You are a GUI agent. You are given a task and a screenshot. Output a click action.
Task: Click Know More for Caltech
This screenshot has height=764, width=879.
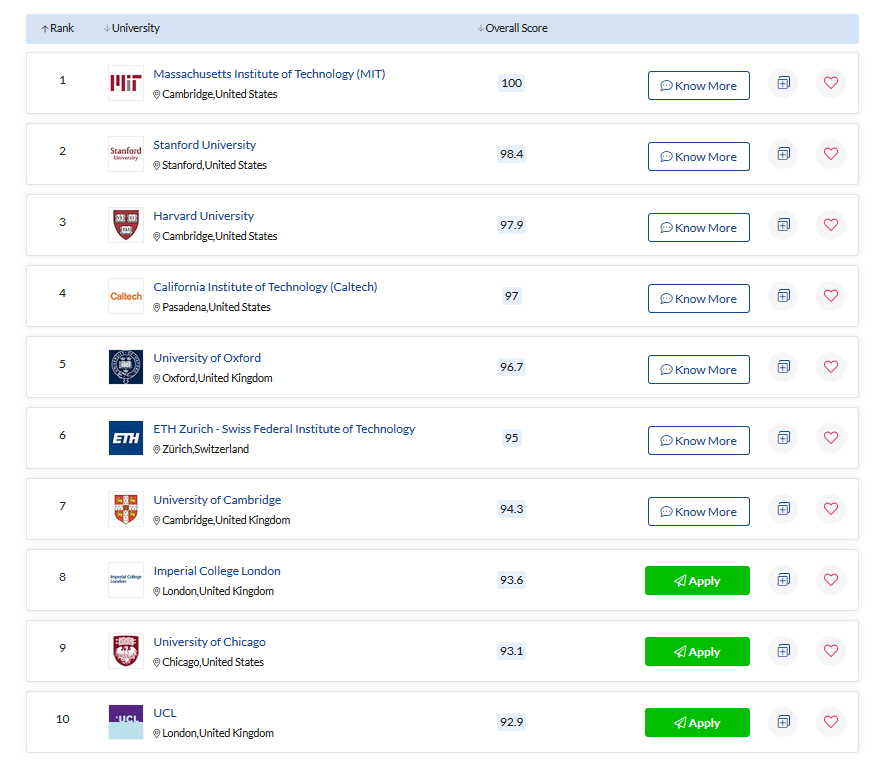(698, 299)
